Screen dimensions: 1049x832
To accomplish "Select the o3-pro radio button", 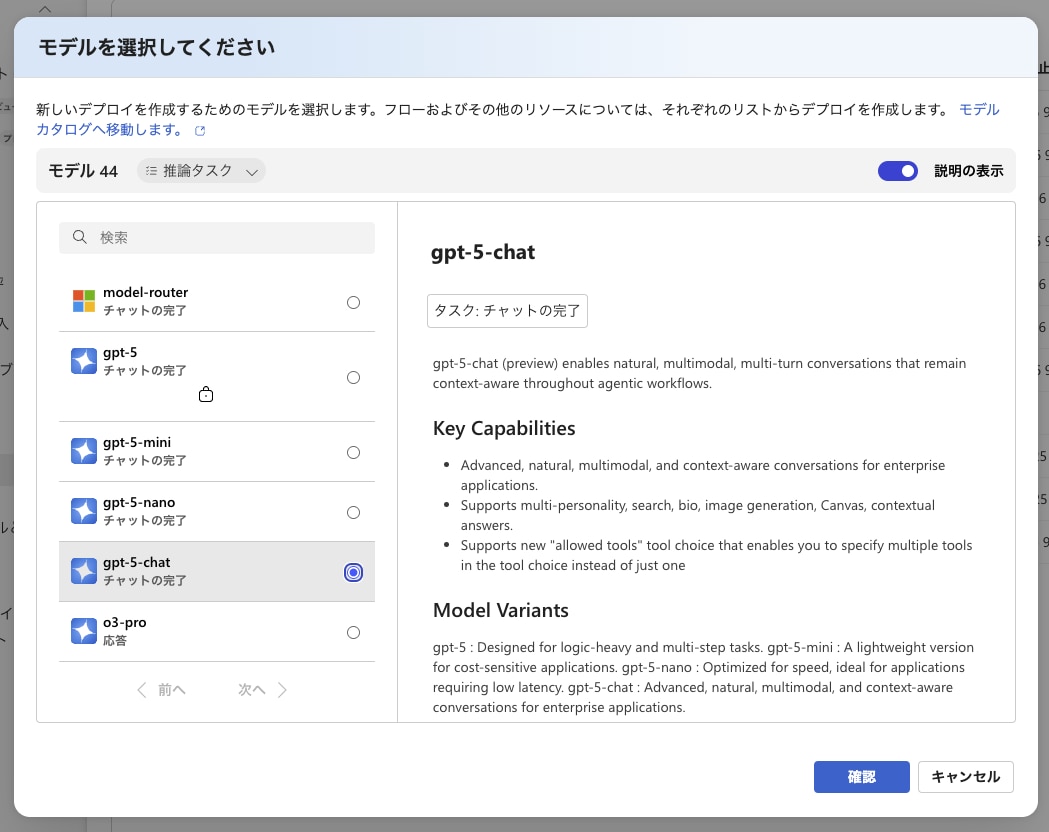I will coord(353,632).
